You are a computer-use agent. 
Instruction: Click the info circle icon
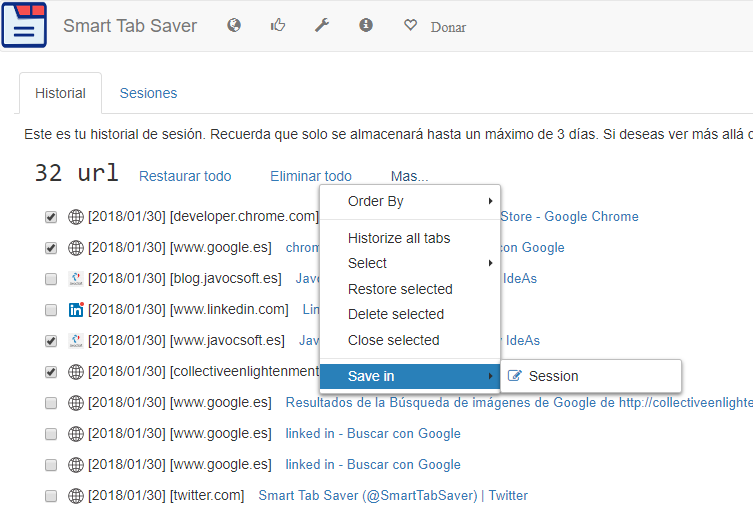coord(366,25)
